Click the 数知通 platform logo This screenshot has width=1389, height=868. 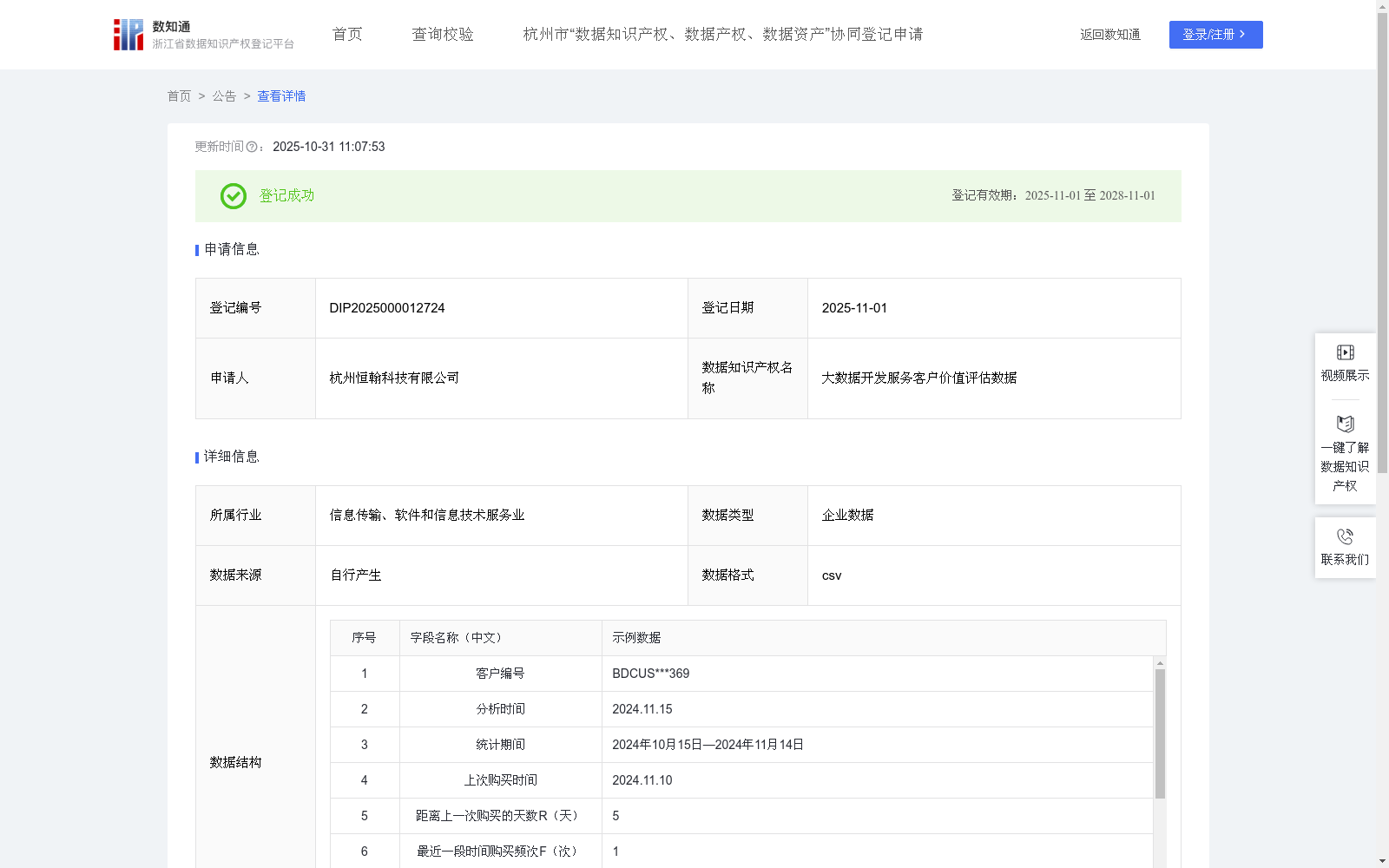[x=203, y=35]
